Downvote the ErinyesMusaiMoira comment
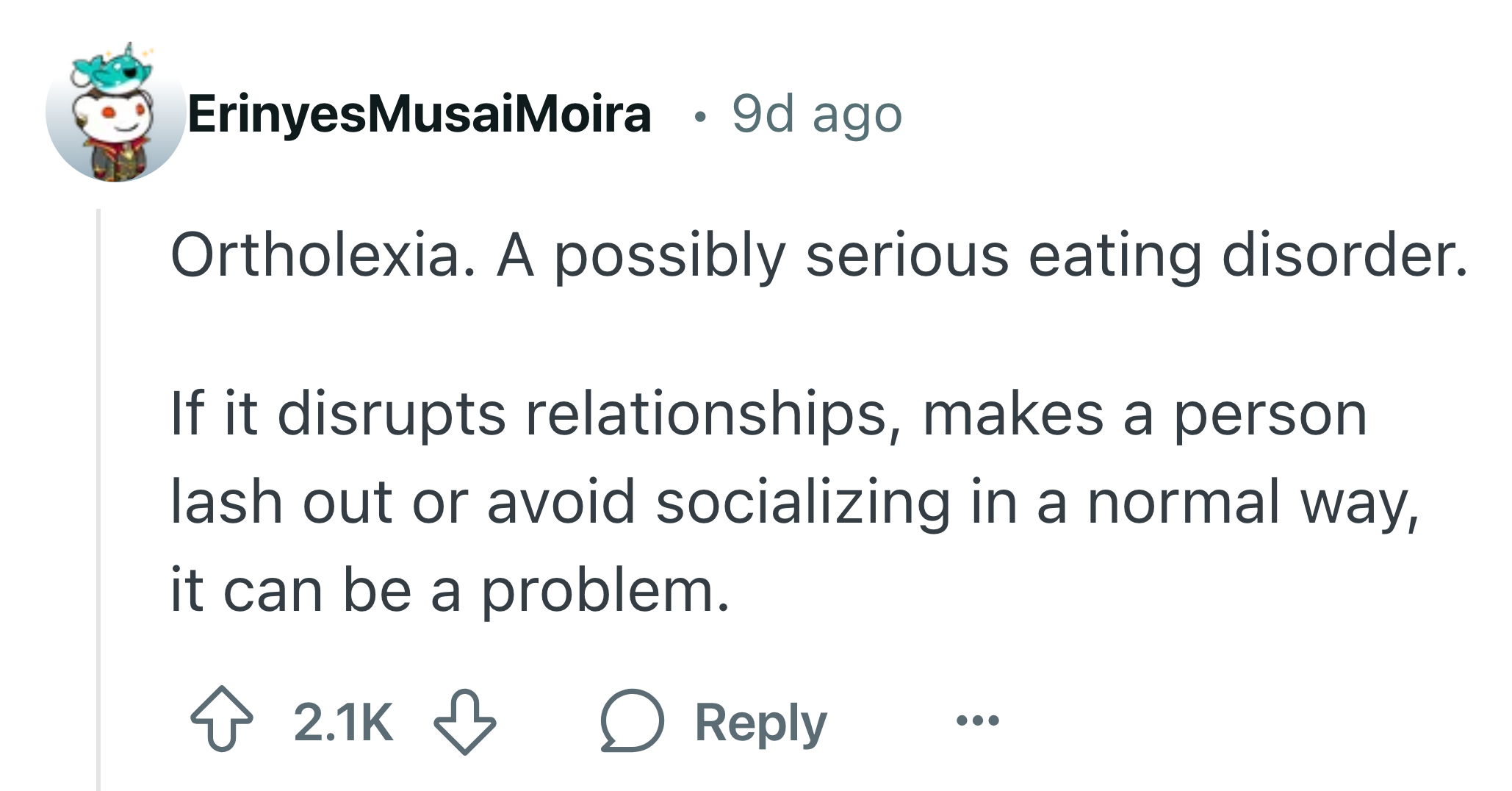 point(464,722)
